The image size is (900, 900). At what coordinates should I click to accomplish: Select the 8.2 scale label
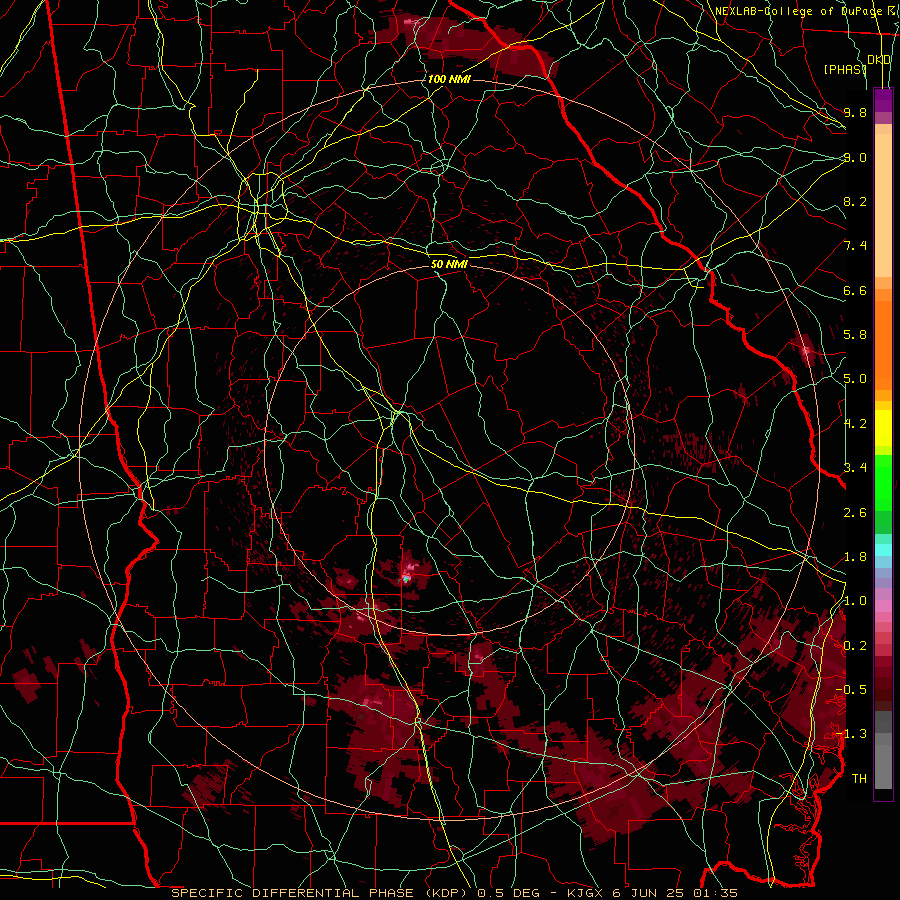point(855,201)
